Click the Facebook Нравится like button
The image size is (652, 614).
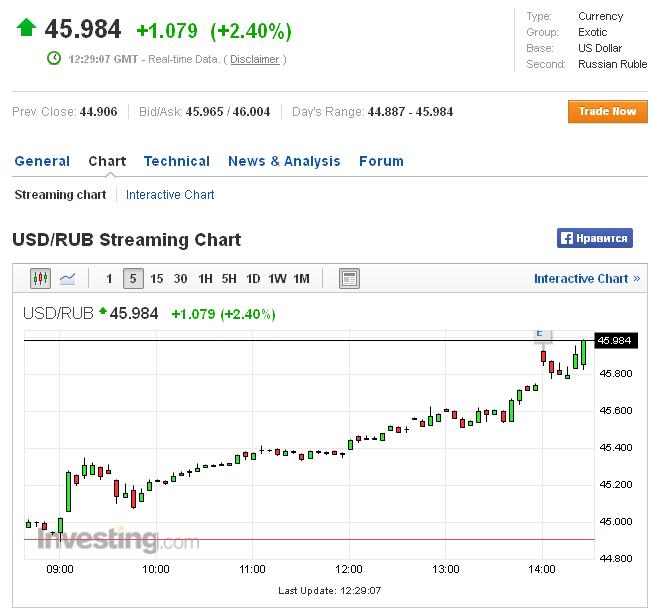[x=595, y=238]
